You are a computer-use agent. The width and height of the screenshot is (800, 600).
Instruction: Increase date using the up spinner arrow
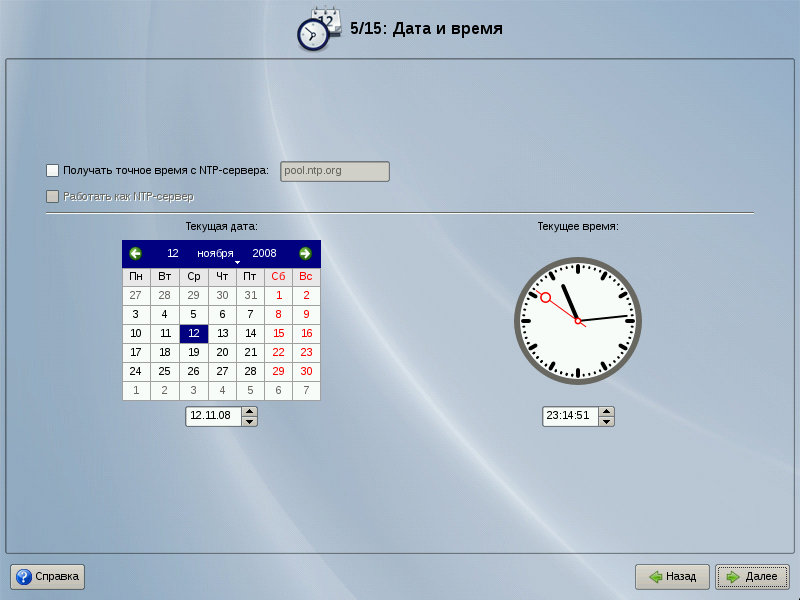tap(250, 411)
